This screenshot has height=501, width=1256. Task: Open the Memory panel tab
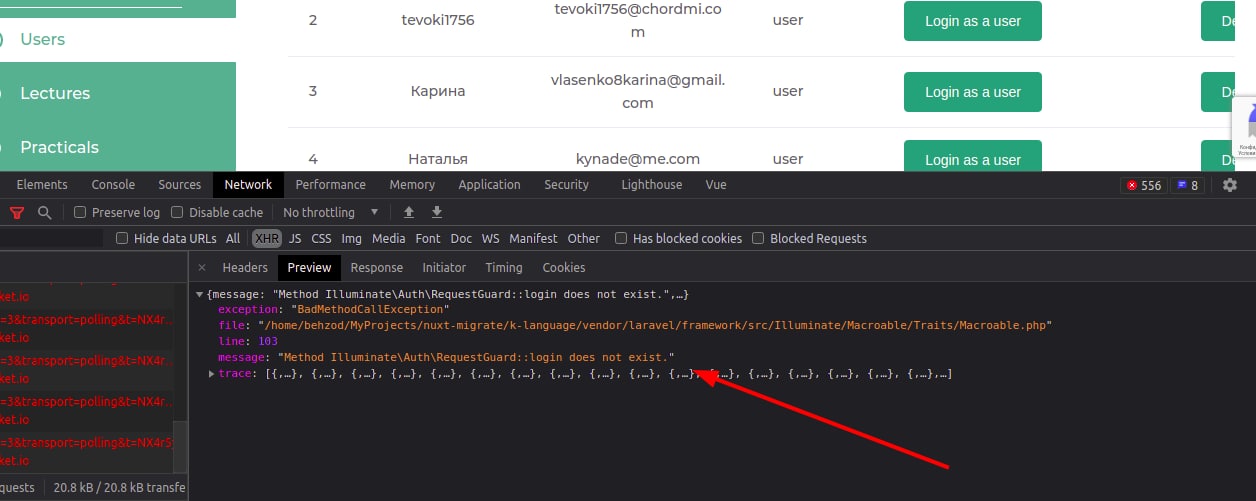point(412,185)
